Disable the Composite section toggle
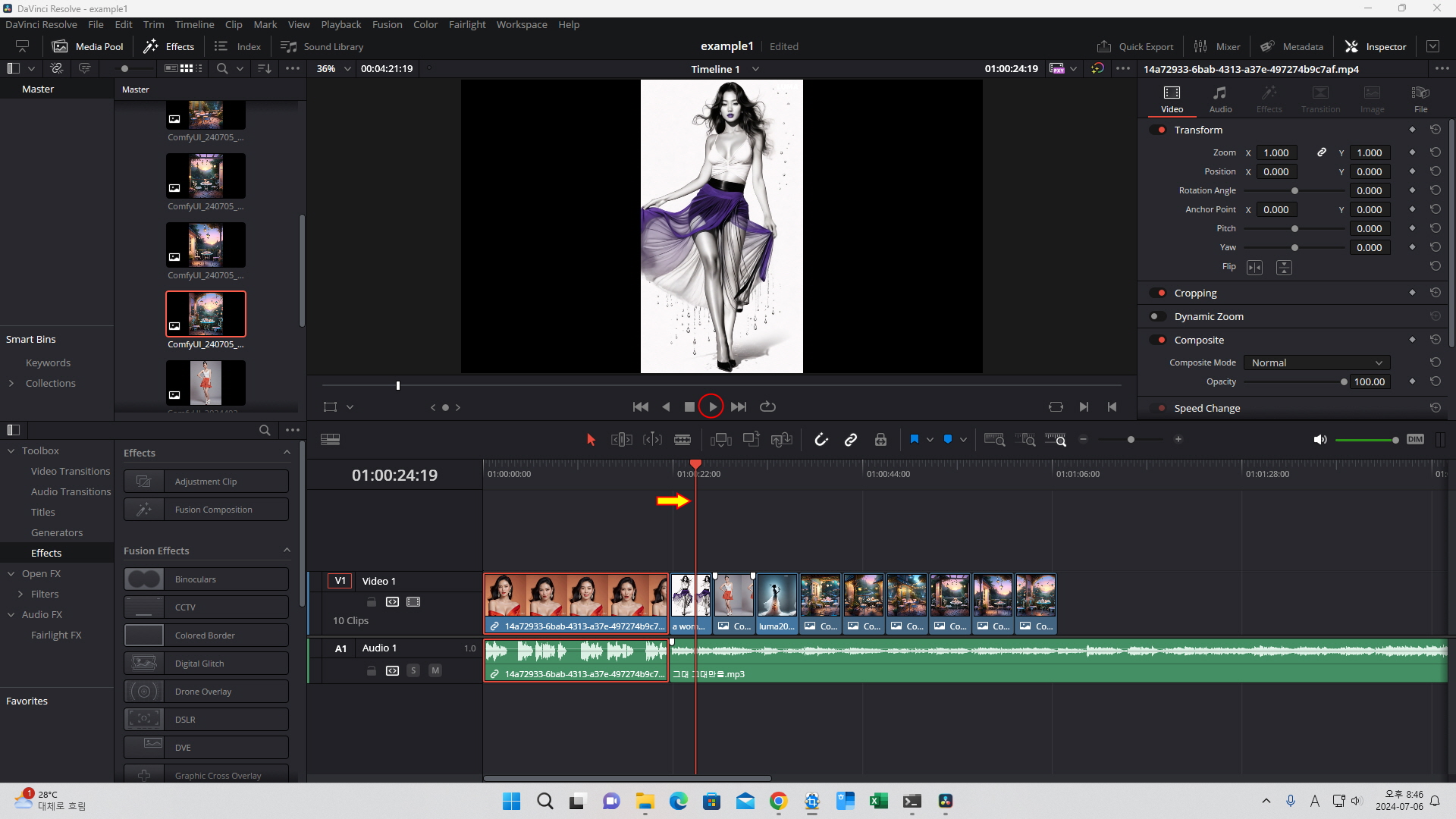 (1158, 340)
